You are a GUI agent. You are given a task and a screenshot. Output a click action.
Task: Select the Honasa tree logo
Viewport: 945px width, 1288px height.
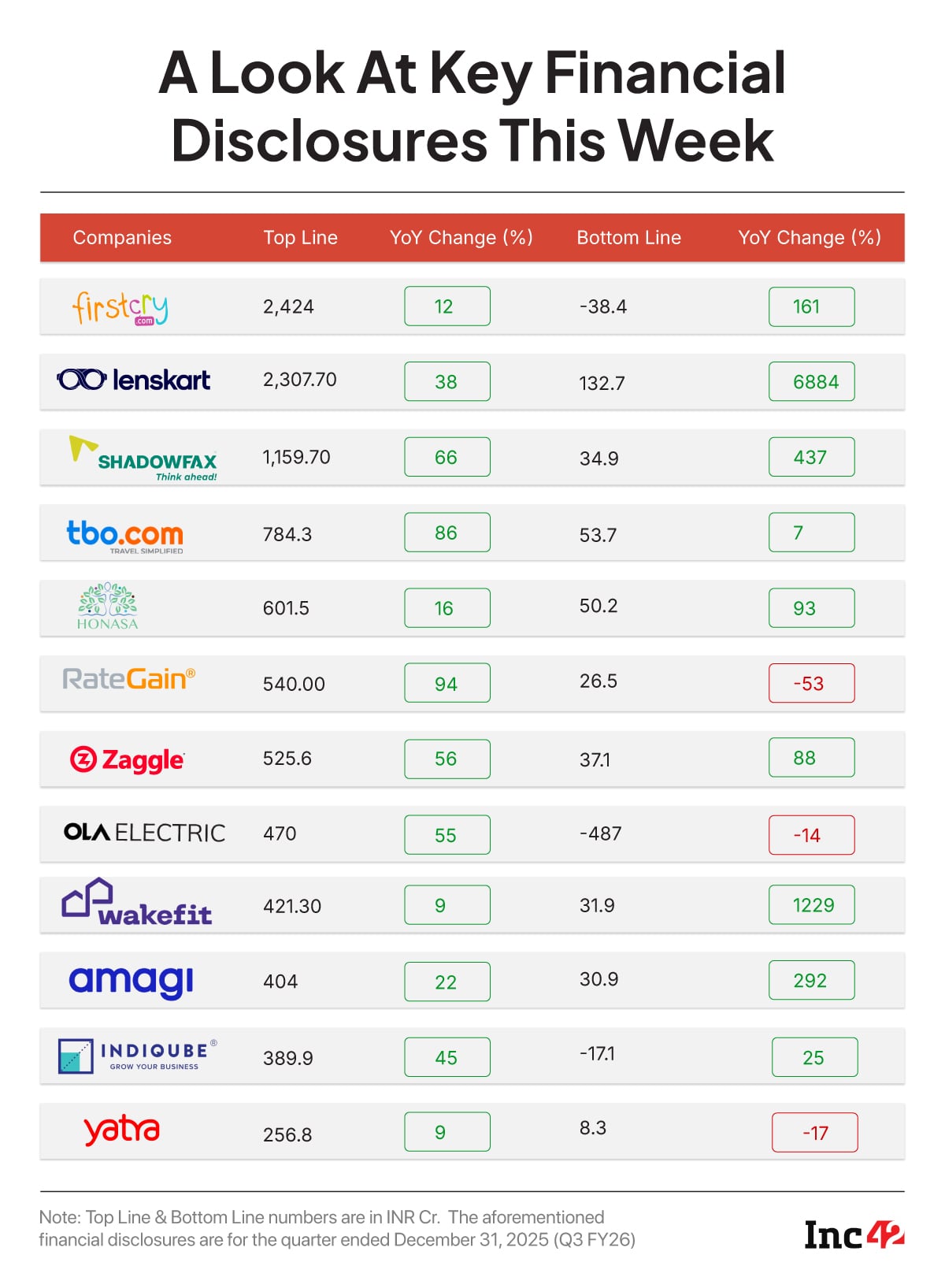click(x=107, y=607)
